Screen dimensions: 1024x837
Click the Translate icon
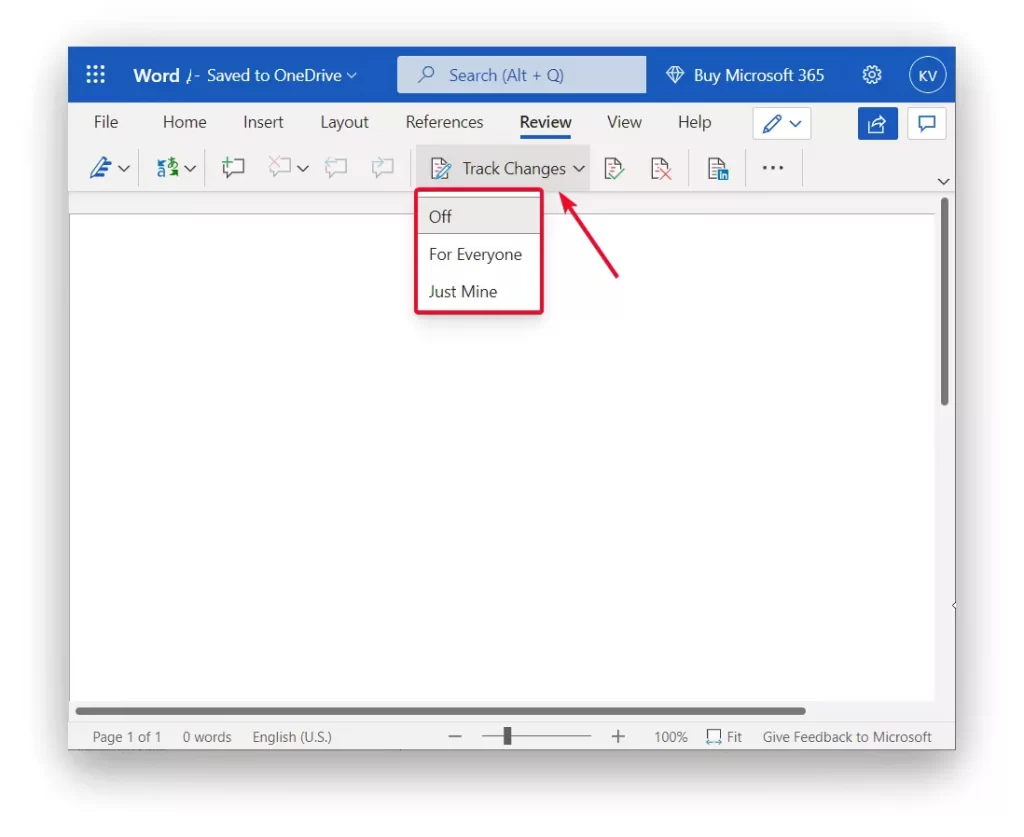[167, 168]
